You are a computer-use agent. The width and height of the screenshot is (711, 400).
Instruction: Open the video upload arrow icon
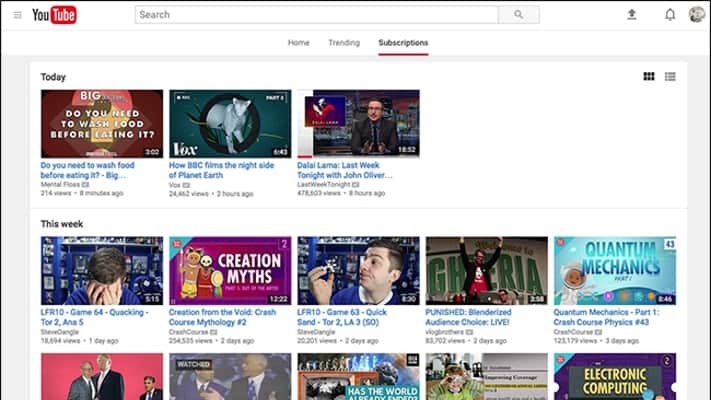[x=631, y=15]
